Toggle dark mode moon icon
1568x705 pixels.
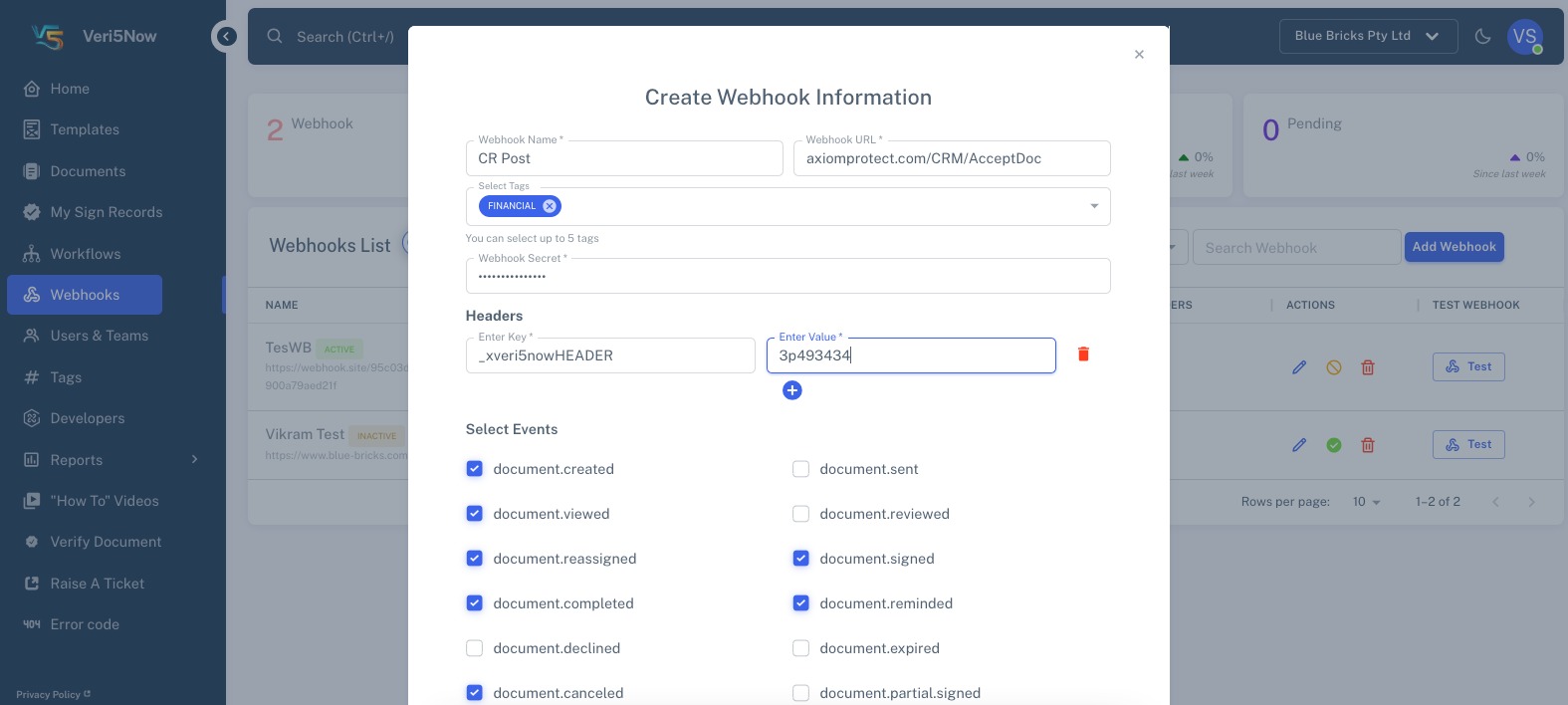pos(1482,37)
